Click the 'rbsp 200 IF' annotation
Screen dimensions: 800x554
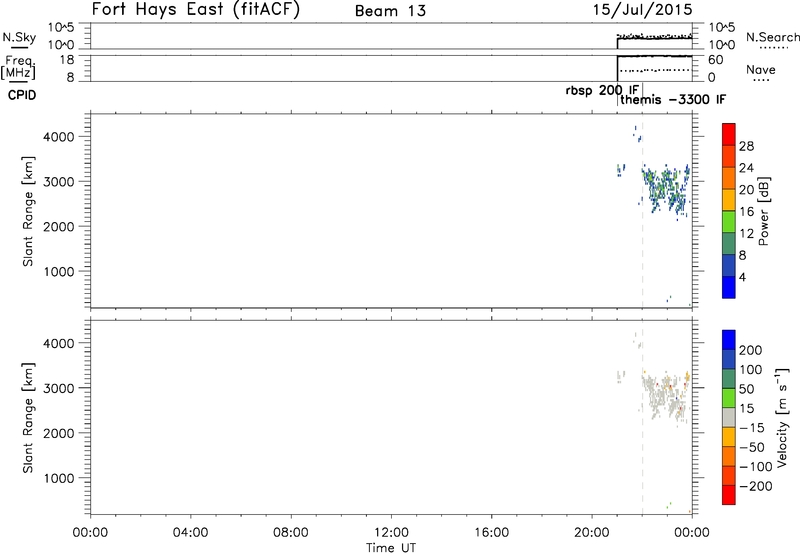[x=602, y=91]
